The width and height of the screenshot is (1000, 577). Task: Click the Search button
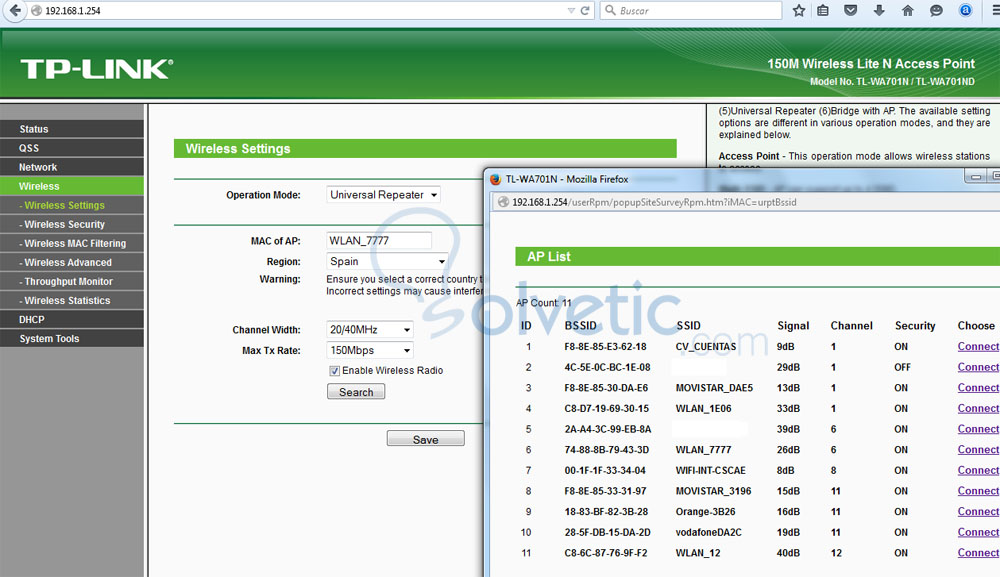pyautogui.click(x=356, y=392)
